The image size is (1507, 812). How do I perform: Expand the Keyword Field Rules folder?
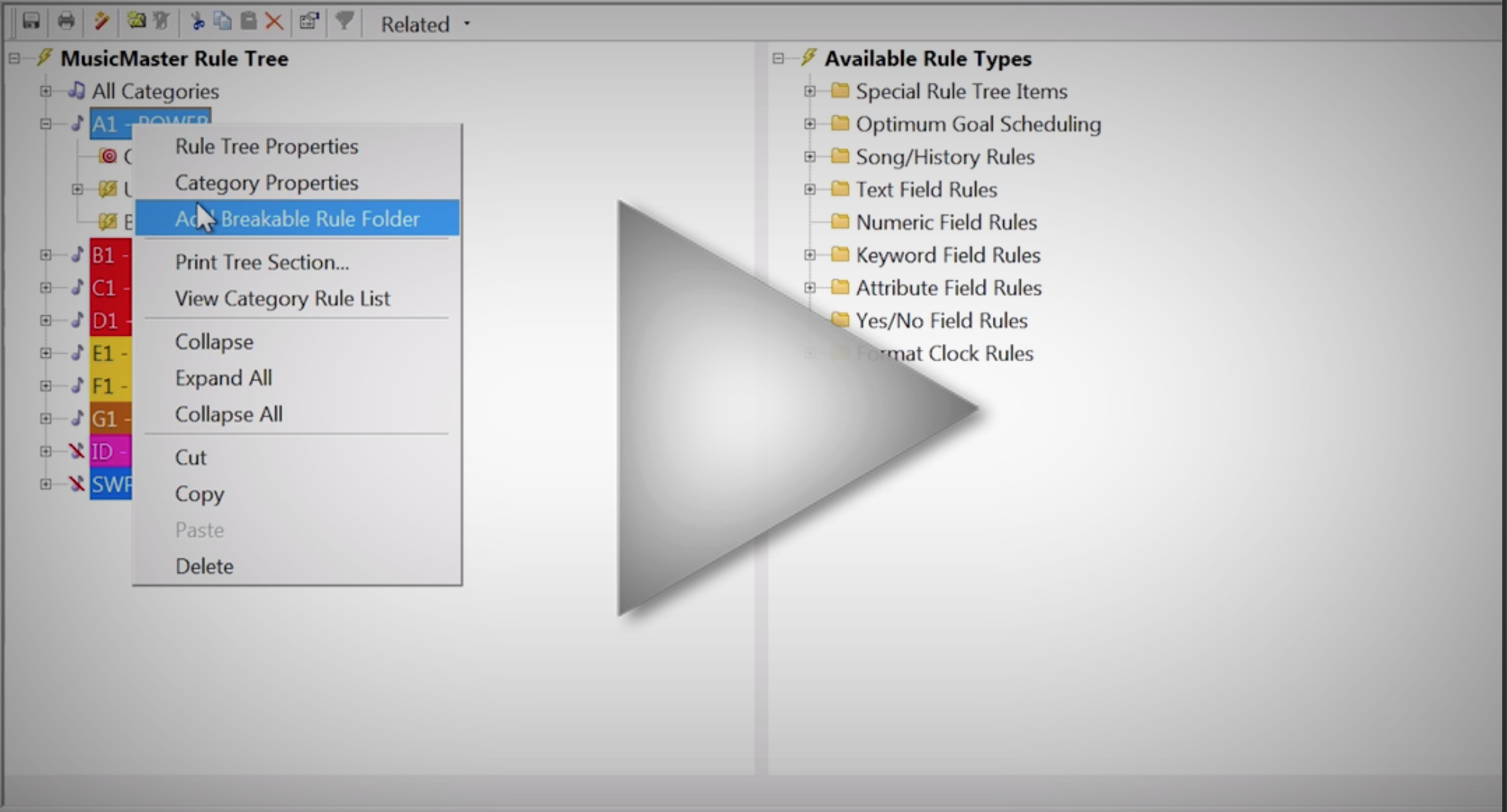[810, 255]
